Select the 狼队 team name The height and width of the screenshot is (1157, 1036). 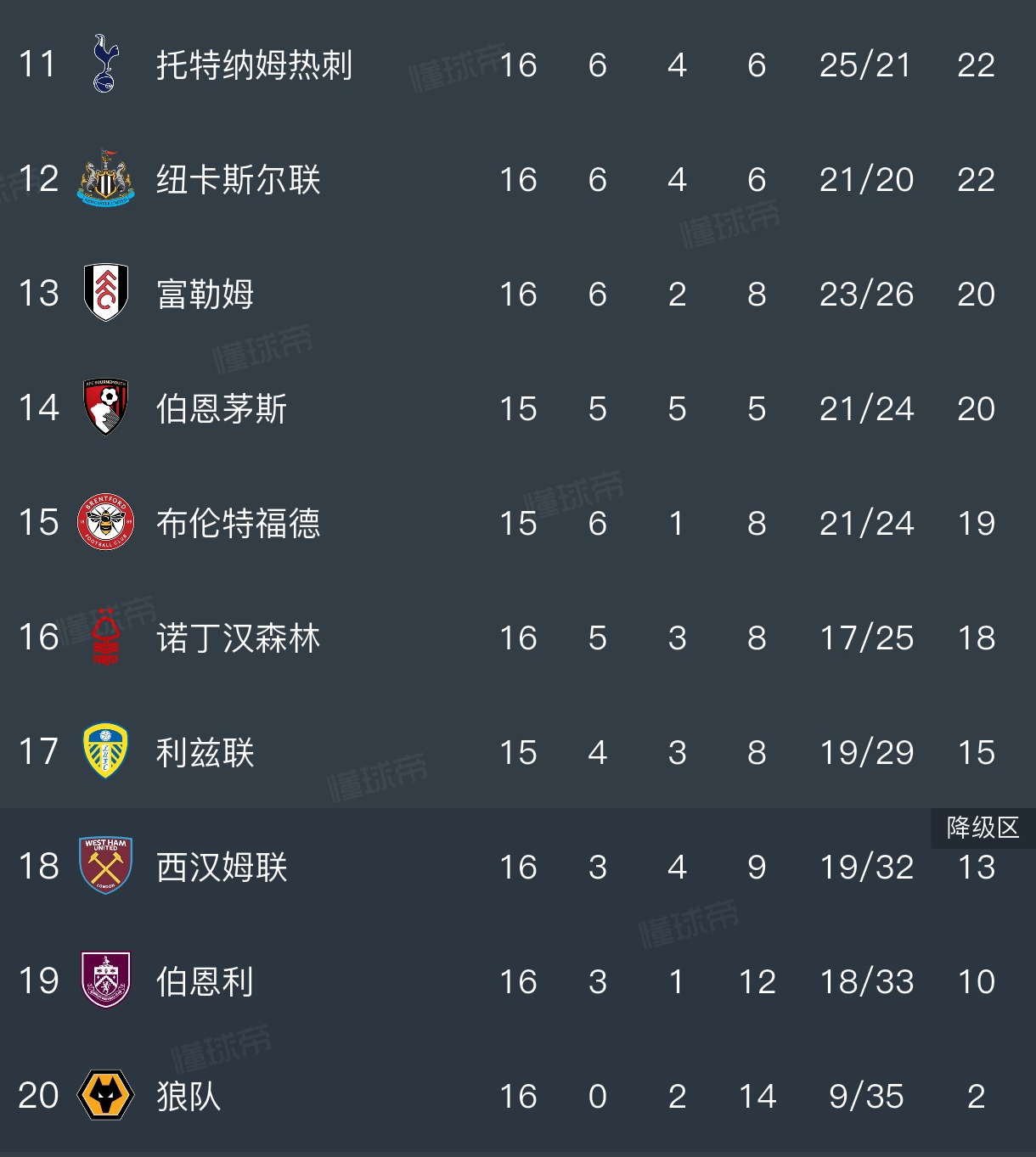point(189,1097)
